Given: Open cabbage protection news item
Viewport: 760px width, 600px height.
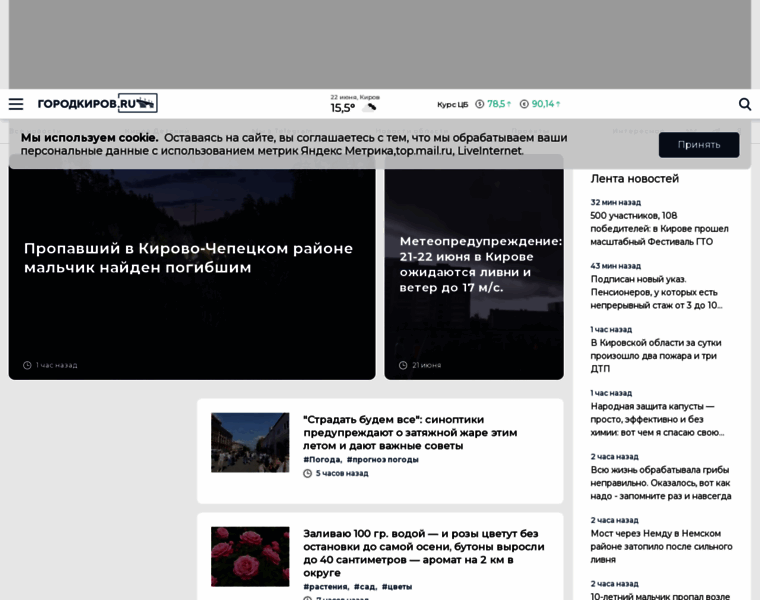Looking at the screenshot, I should tap(657, 419).
